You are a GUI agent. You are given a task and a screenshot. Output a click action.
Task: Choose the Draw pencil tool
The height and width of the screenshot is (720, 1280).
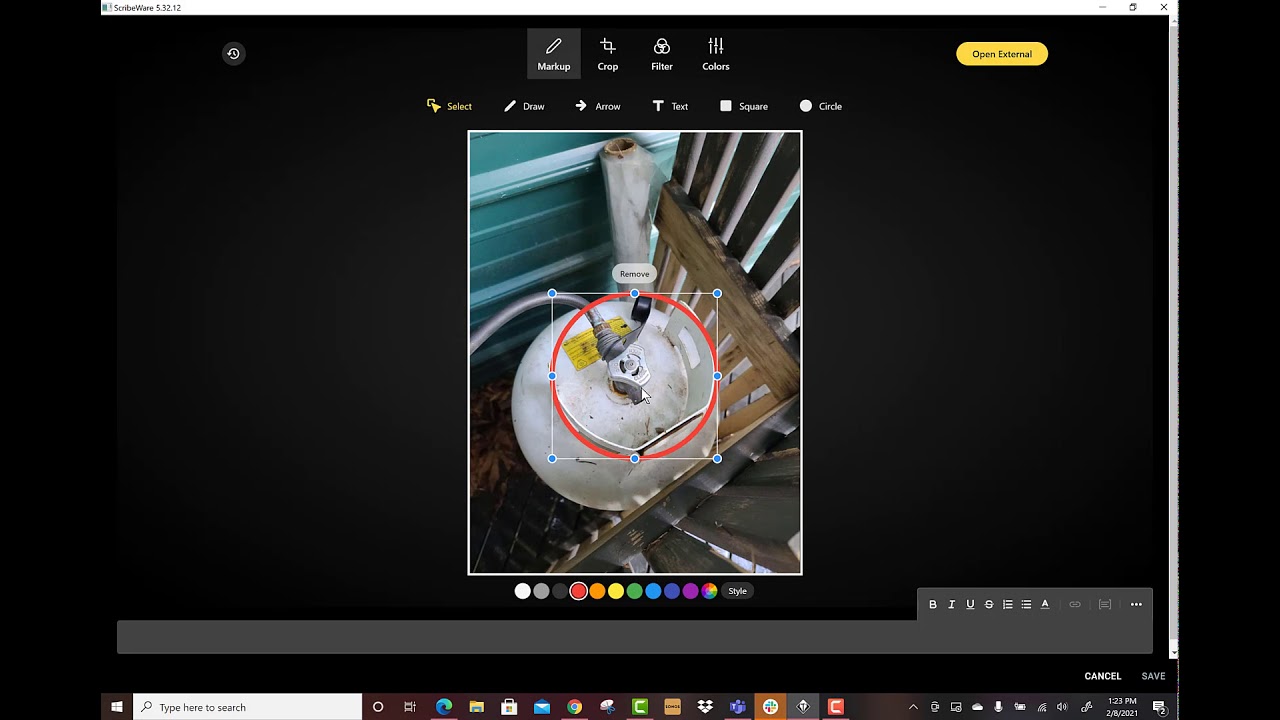pyautogui.click(x=524, y=106)
